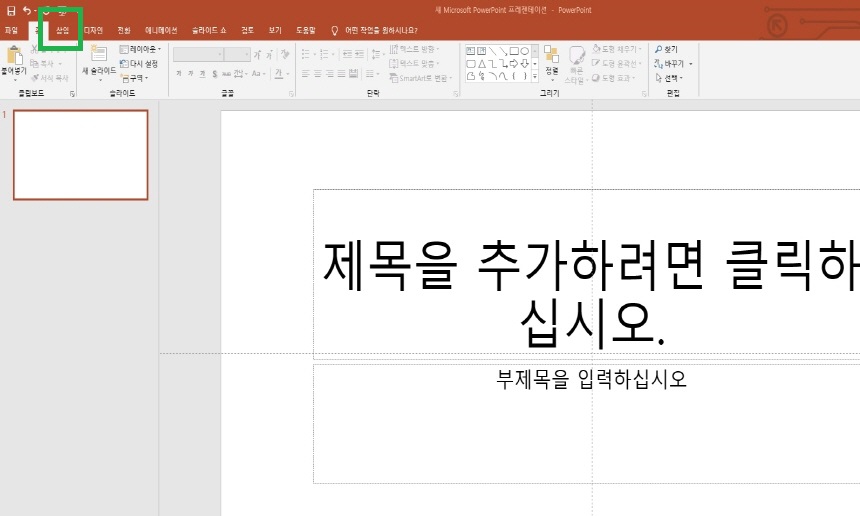Toggle align text right
860x516 pixels.
(x=330, y=73)
